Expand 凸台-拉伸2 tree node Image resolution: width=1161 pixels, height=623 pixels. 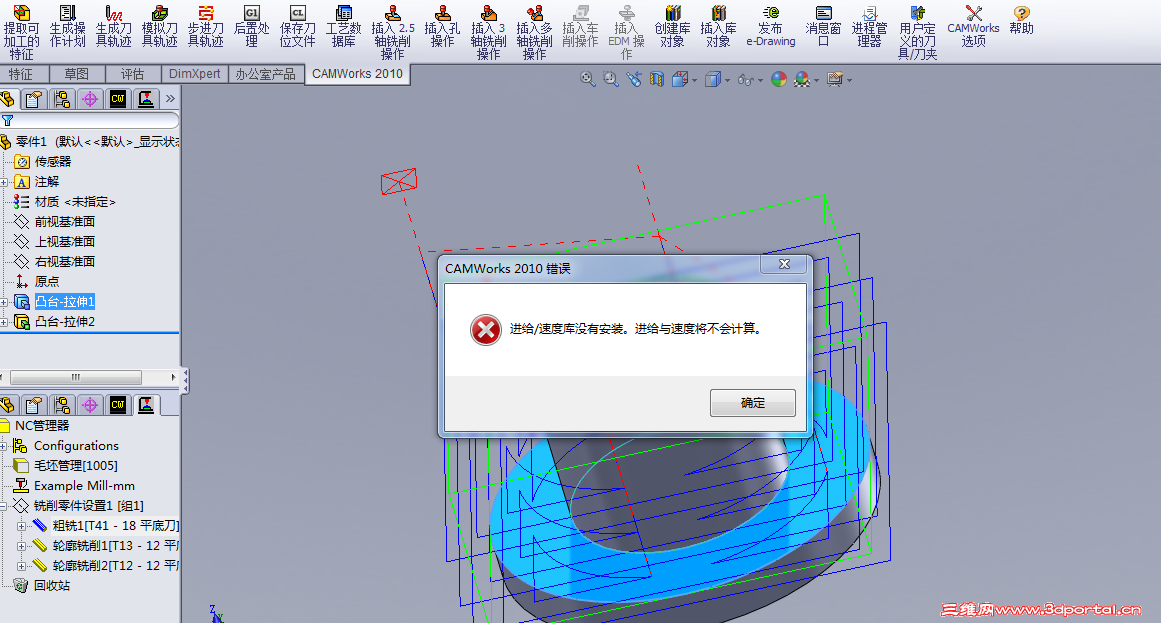[4, 322]
